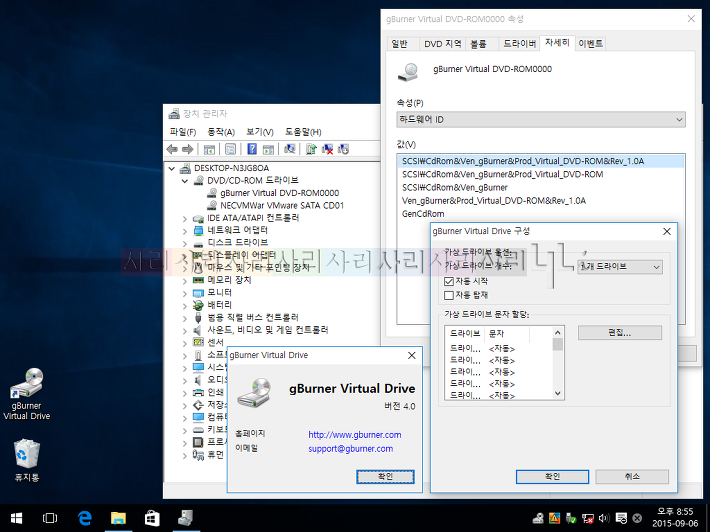Viewport: 710px width, 532px height.
Task: Open the Windows Store taskbar icon
Action: pyautogui.click(x=152, y=518)
